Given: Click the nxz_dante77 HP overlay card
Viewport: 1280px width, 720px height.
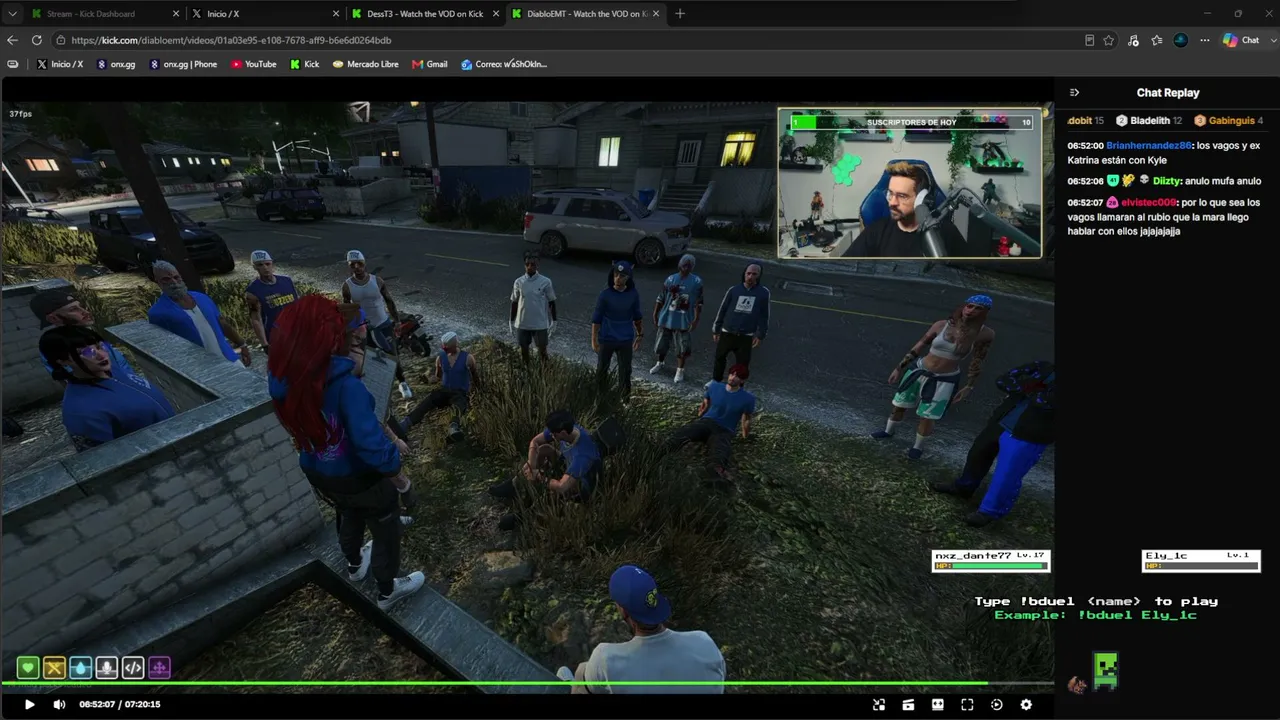Looking at the screenshot, I should [x=990, y=561].
